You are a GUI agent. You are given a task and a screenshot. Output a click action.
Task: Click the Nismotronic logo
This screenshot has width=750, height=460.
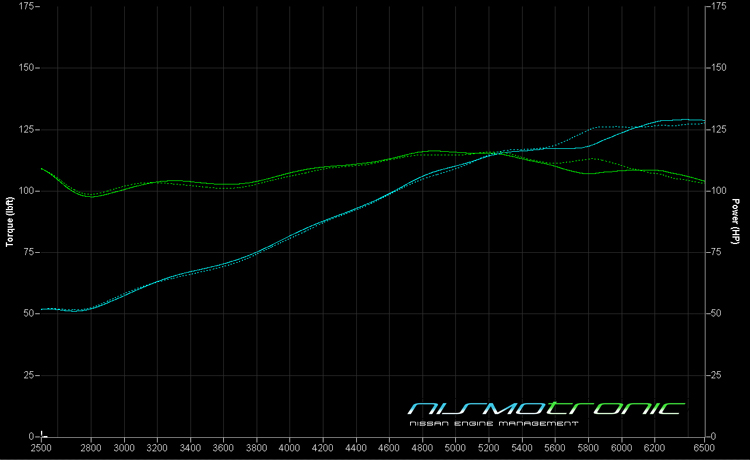point(547,408)
